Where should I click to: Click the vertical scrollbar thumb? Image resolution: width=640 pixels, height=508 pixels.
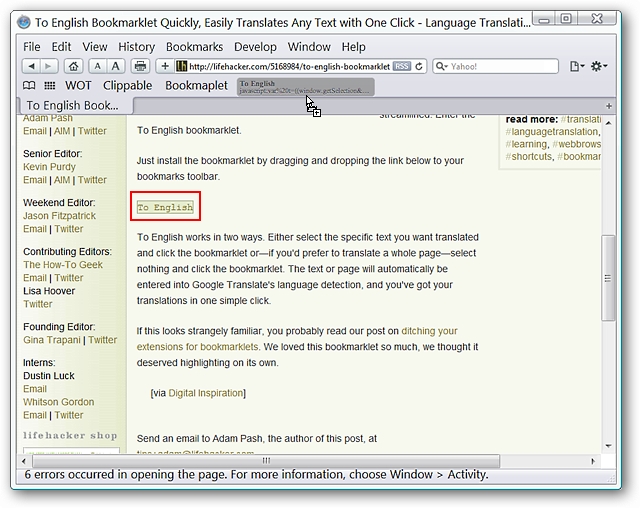pyautogui.click(x=608, y=278)
